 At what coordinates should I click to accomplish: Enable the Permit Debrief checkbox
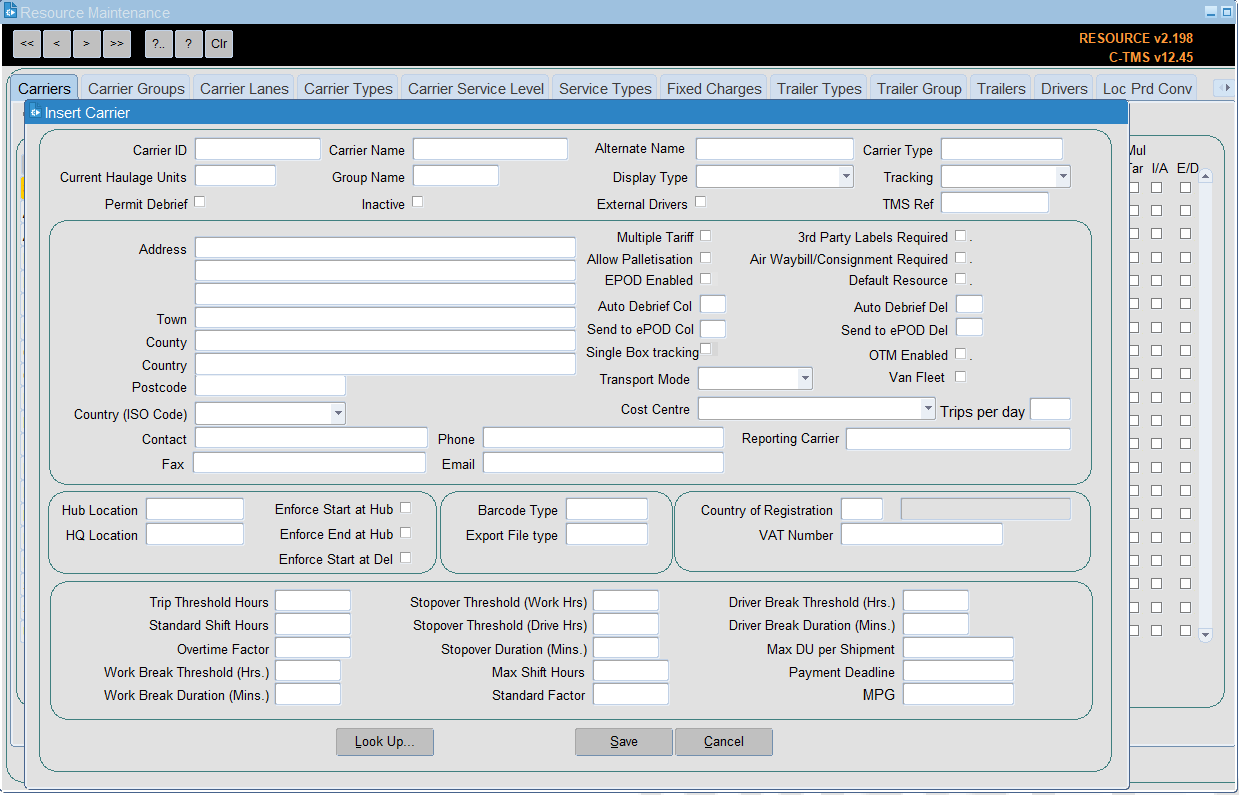[x=200, y=202]
